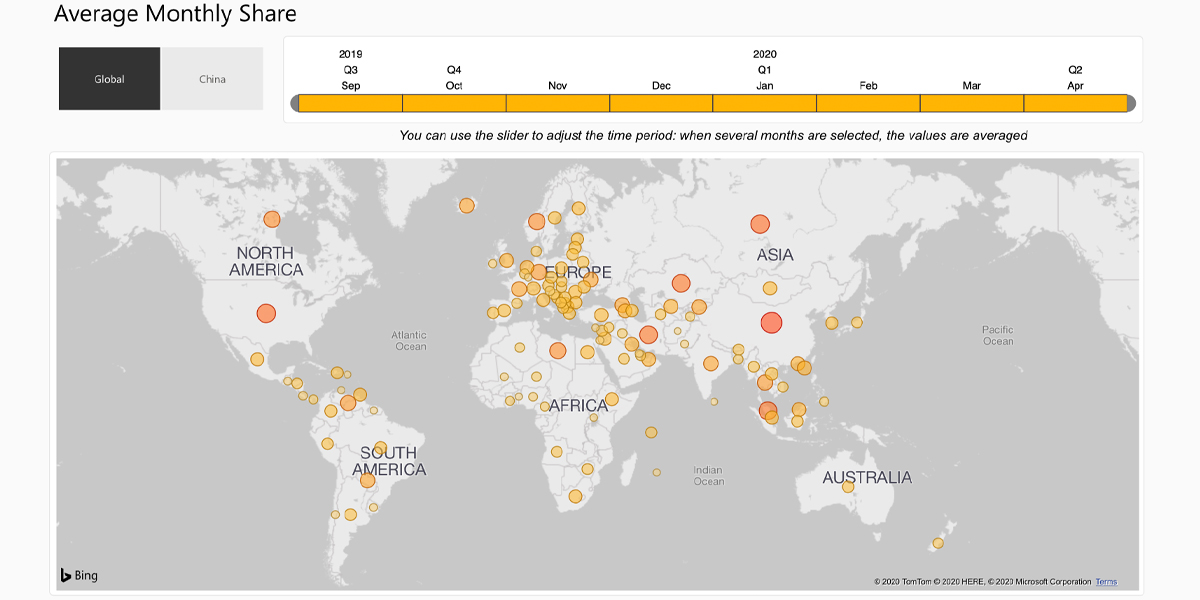Click the red bubble in central United States
Viewport: 1200px width, 600px height.
click(x=265, y=313)
